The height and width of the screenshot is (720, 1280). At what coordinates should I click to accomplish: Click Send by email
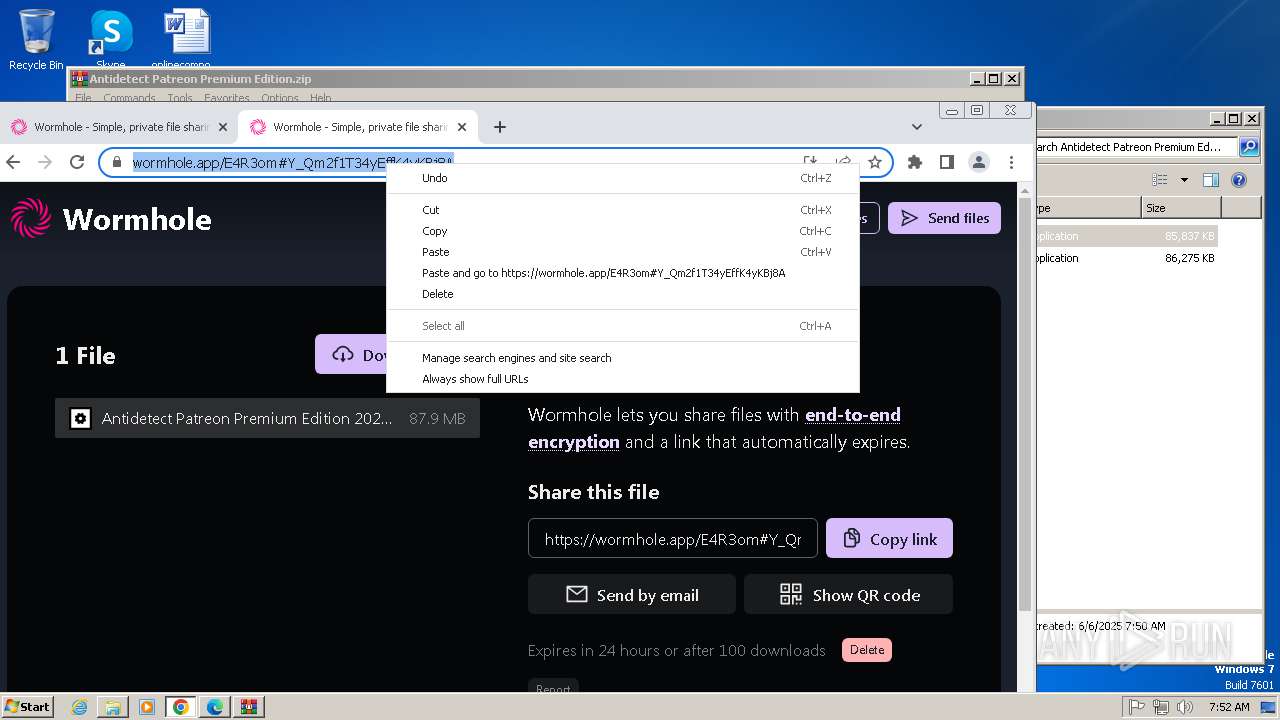tap(632, 595)
